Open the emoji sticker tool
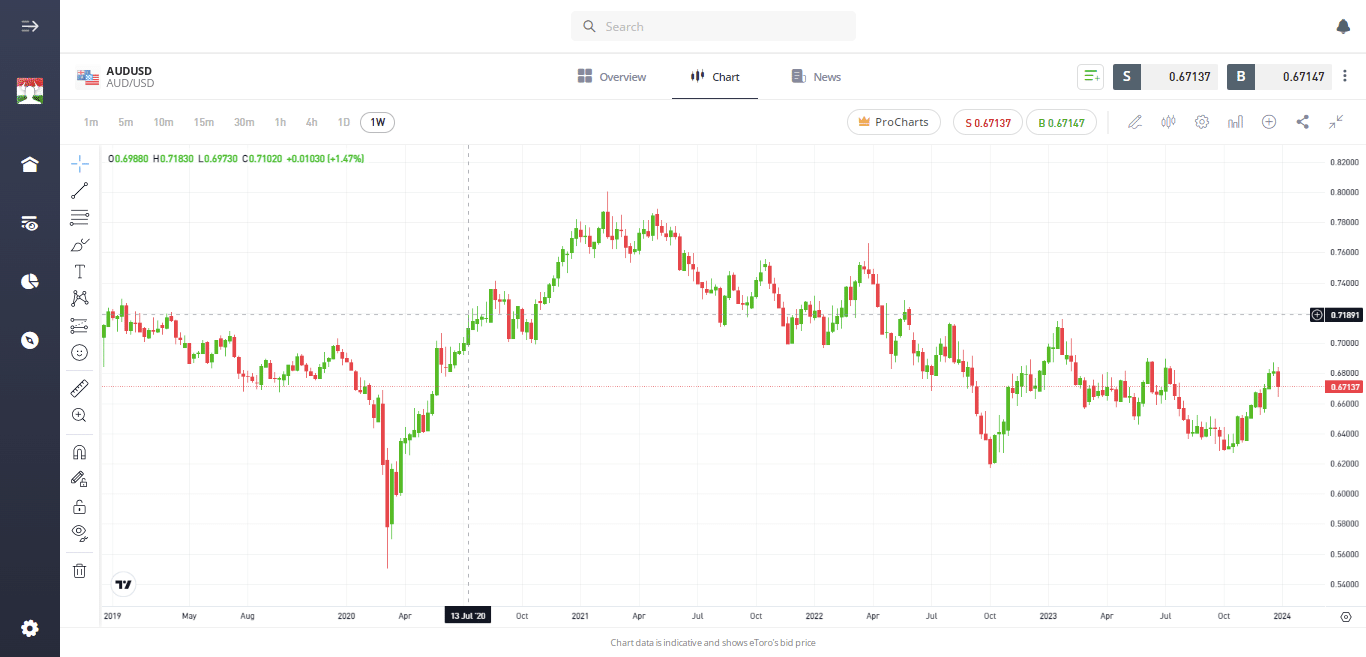This screenshot has width=1366, height=657. point(79,352)
